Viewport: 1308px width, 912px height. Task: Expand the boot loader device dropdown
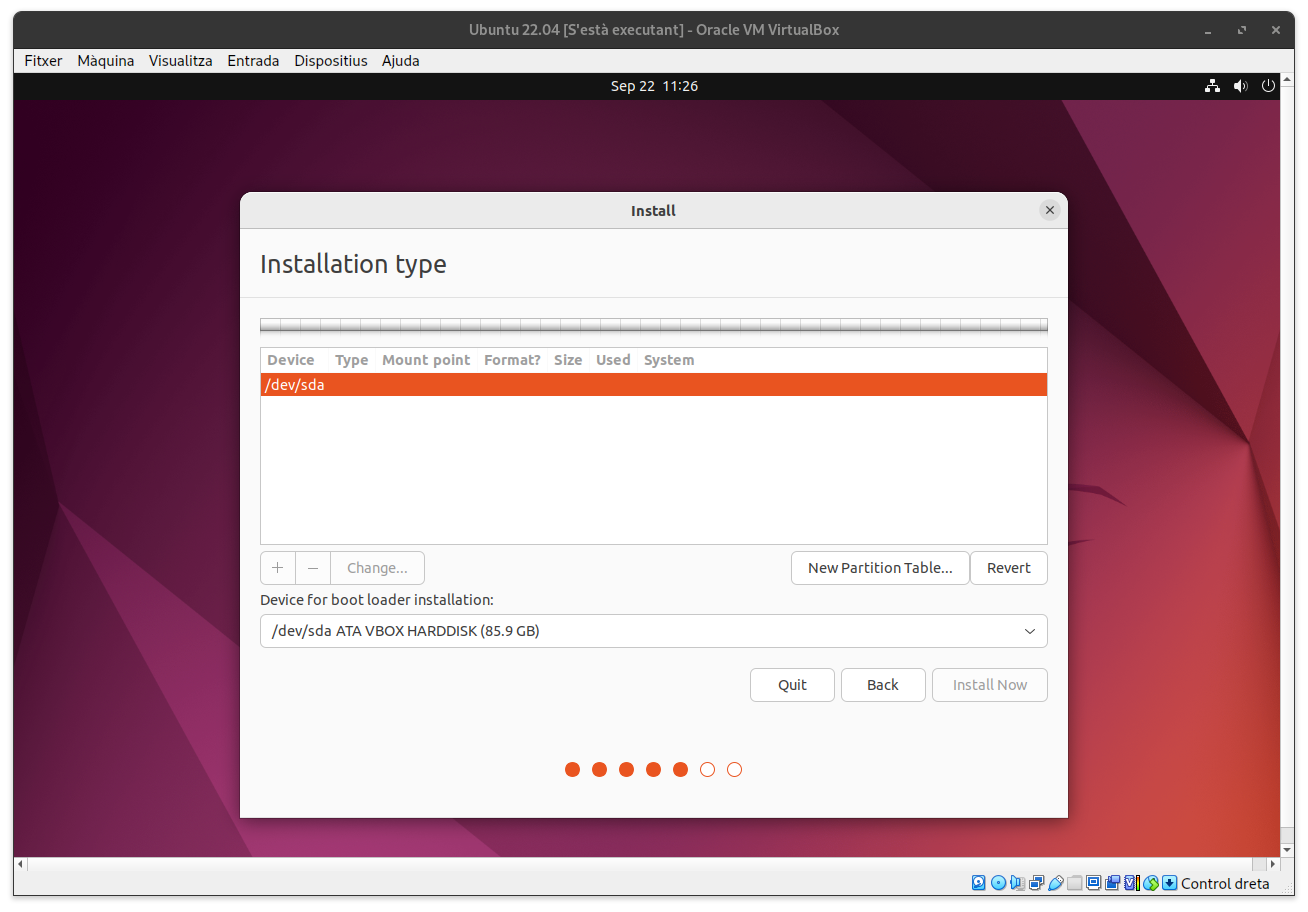click(x=1030, y=631)
